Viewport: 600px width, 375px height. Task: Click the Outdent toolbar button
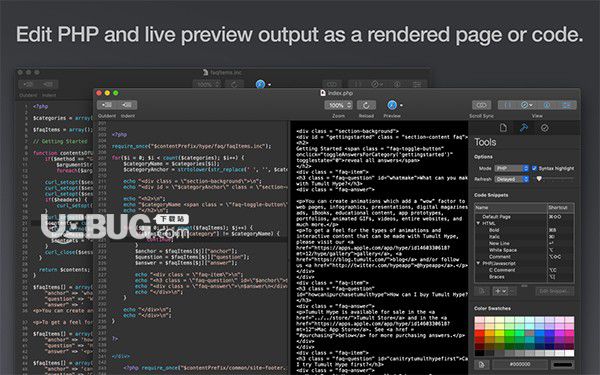[x=107, y=105]
